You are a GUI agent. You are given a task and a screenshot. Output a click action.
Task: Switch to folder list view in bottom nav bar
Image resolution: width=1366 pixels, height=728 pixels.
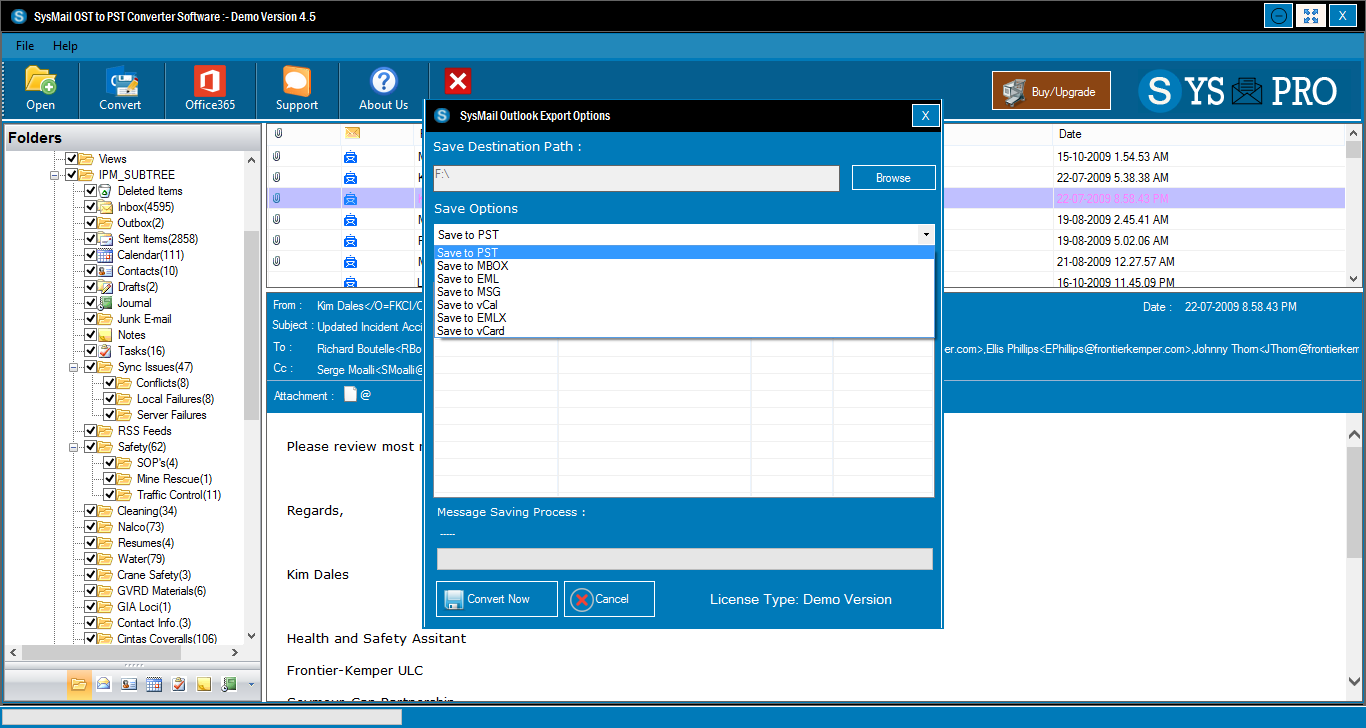click(x=78, y=684)
